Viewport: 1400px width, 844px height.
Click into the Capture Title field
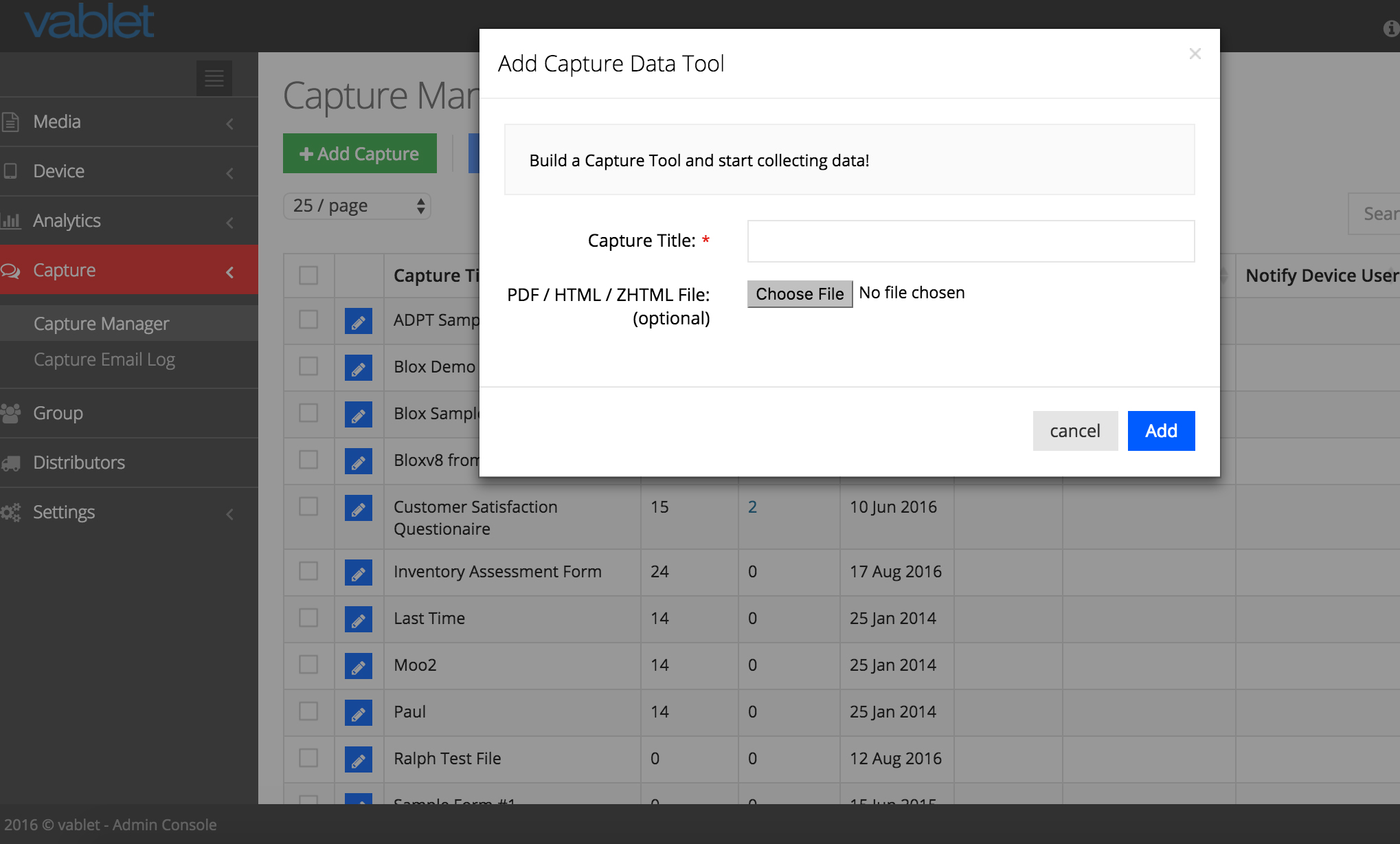click(x=970, y=241)
